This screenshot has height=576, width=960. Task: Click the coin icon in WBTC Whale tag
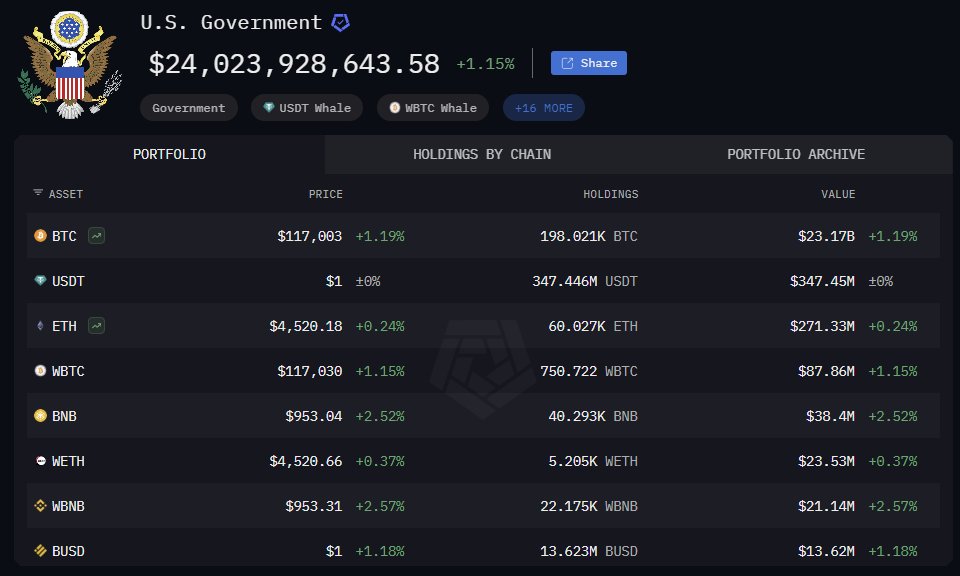(395, 108)
